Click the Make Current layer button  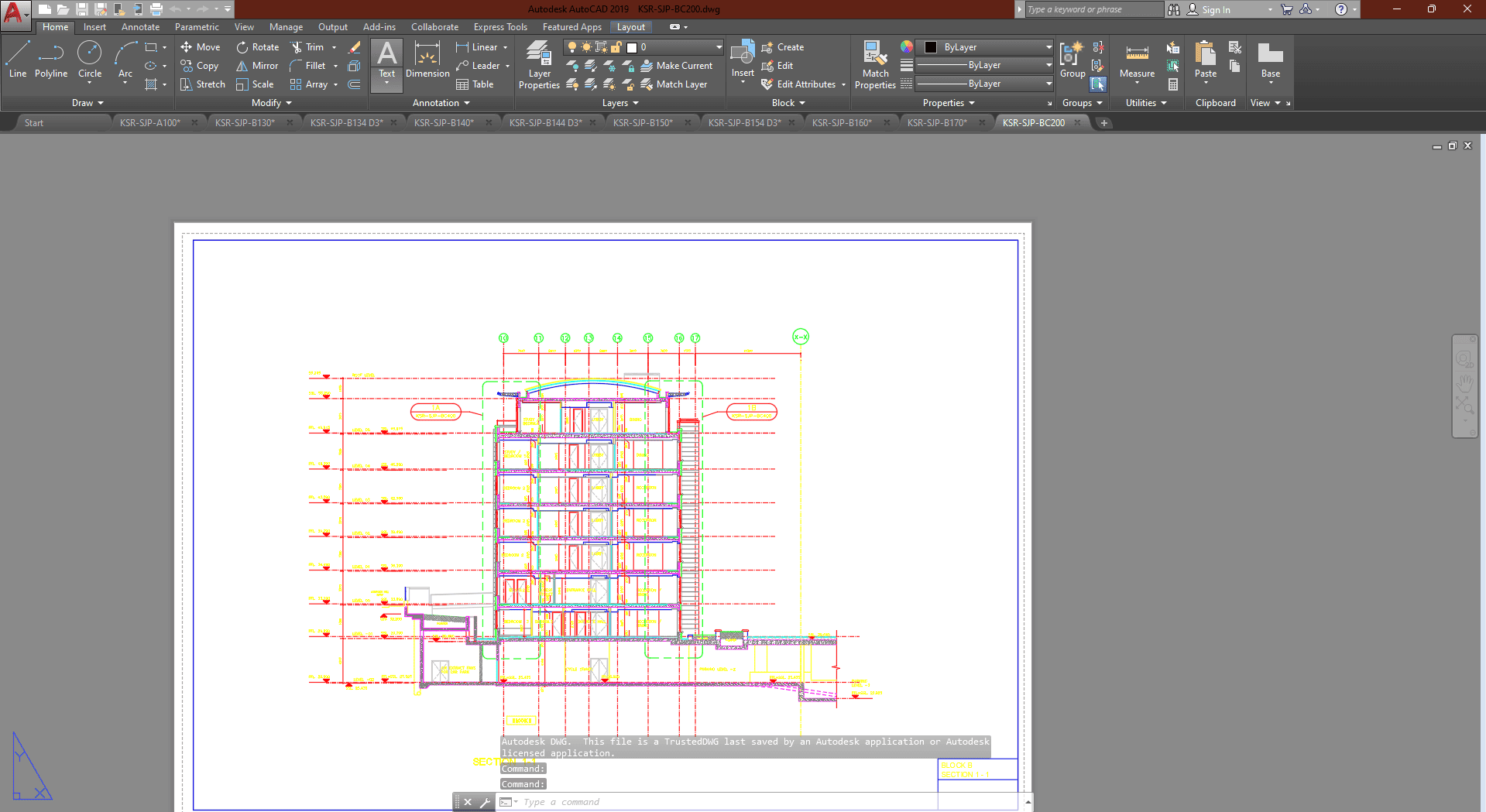tap(676, 66)
